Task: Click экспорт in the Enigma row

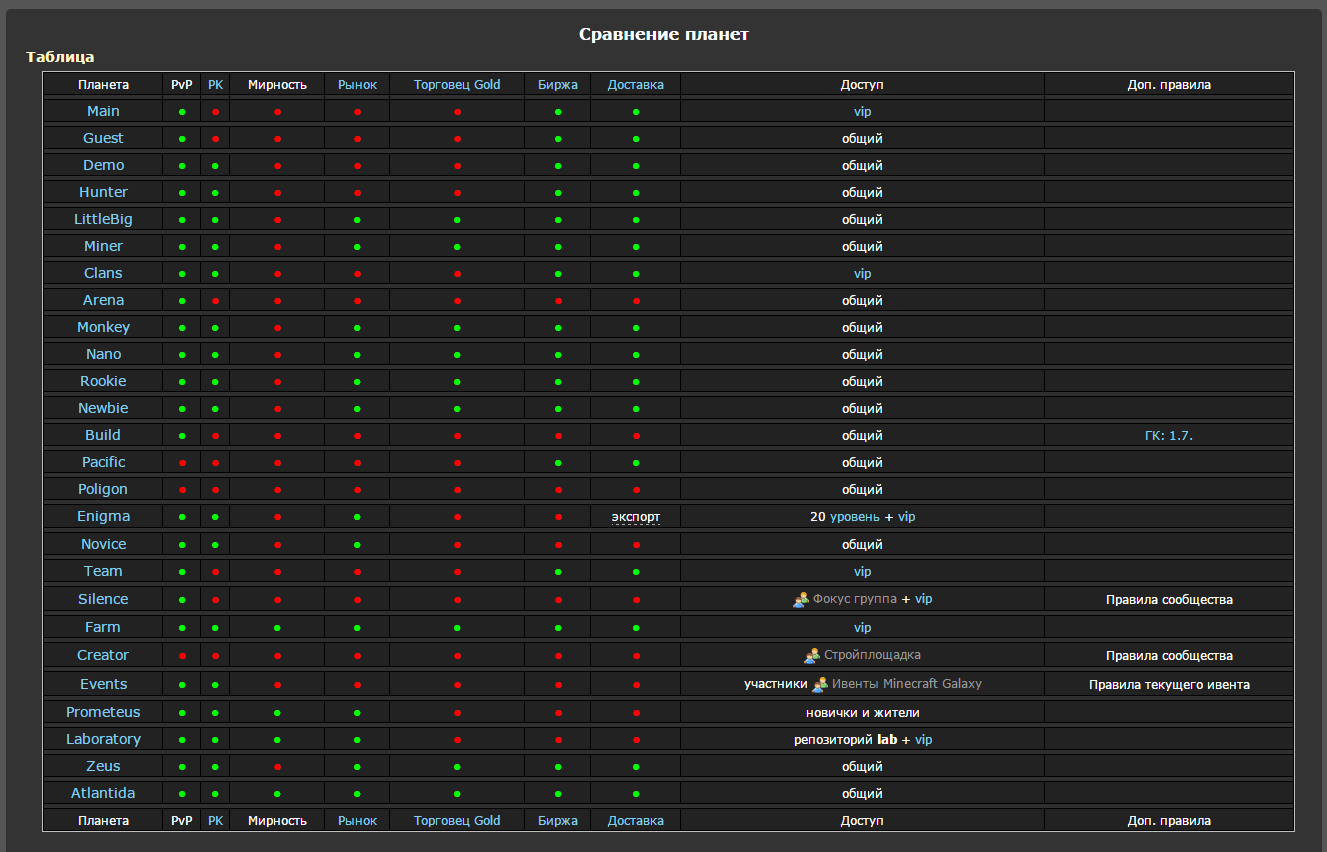Action: click(636, 517)
